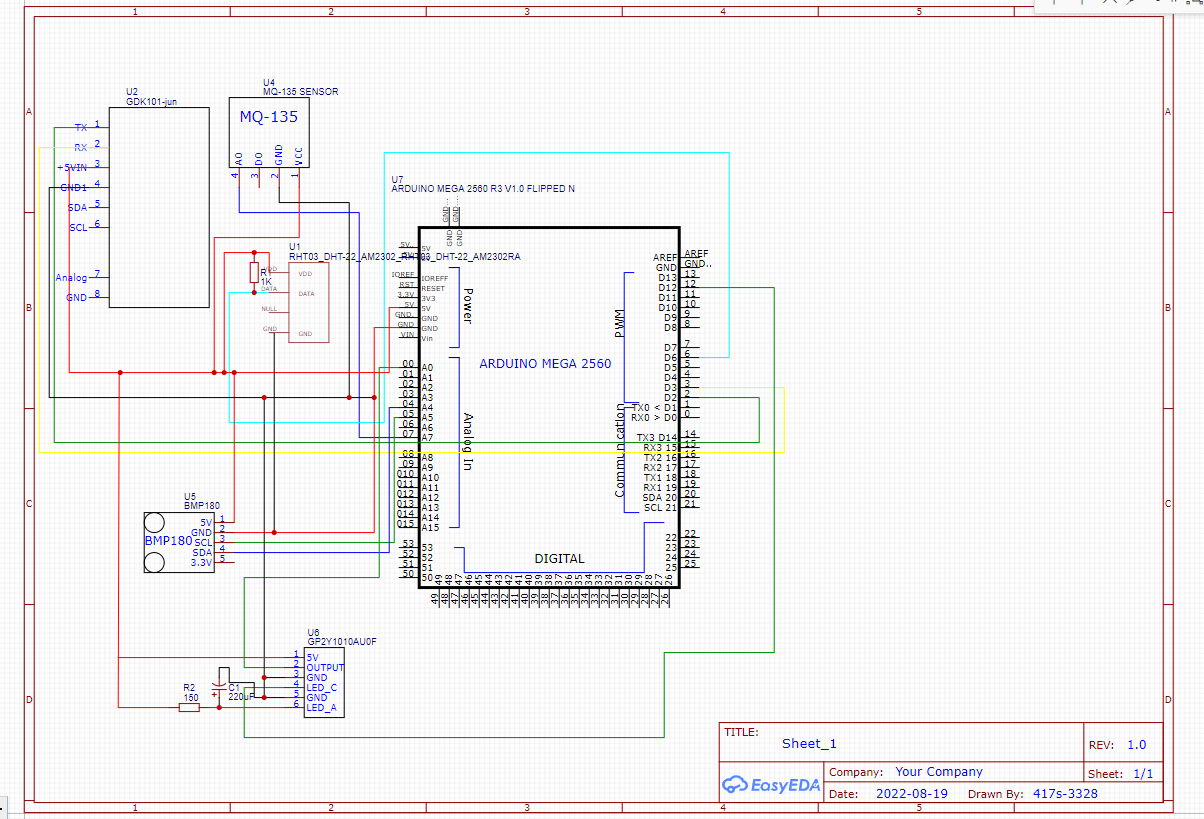Screen dimensions: 1204x819
Task: Select the LED_C pin on GP2Y1010AU0F
Action: 322,687
